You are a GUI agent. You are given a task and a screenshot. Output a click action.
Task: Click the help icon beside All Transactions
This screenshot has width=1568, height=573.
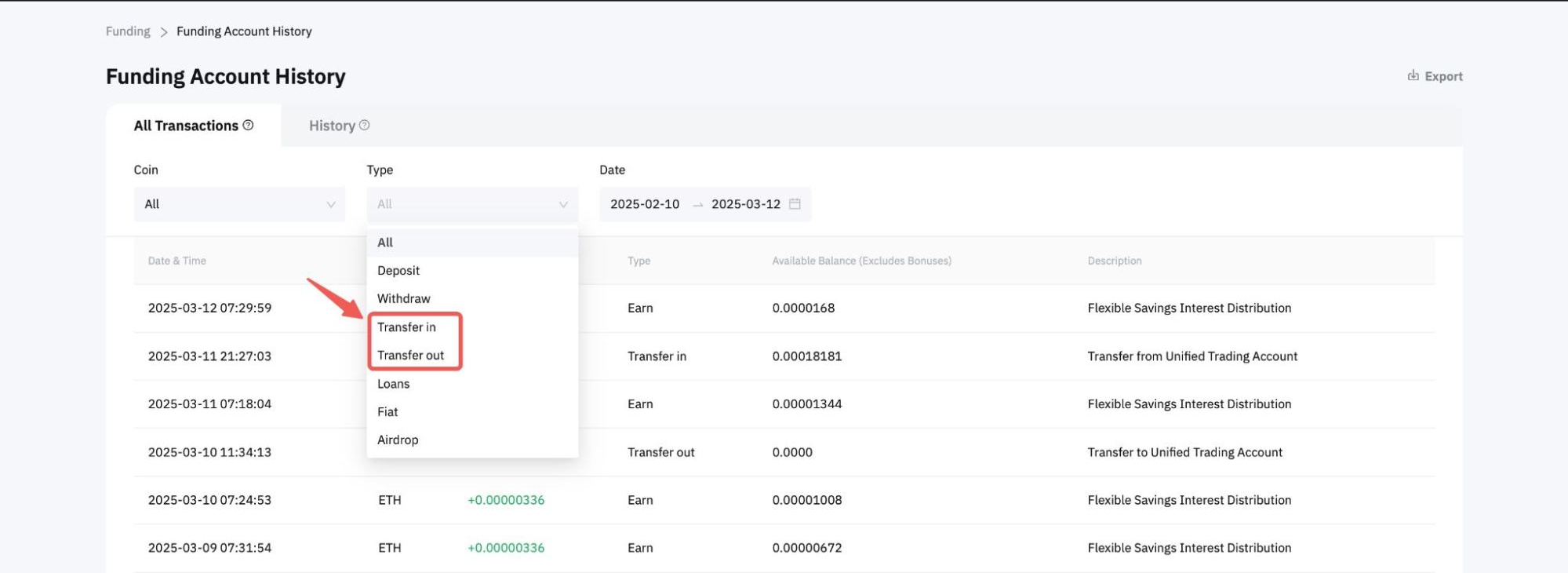click(x=248, y=125)
